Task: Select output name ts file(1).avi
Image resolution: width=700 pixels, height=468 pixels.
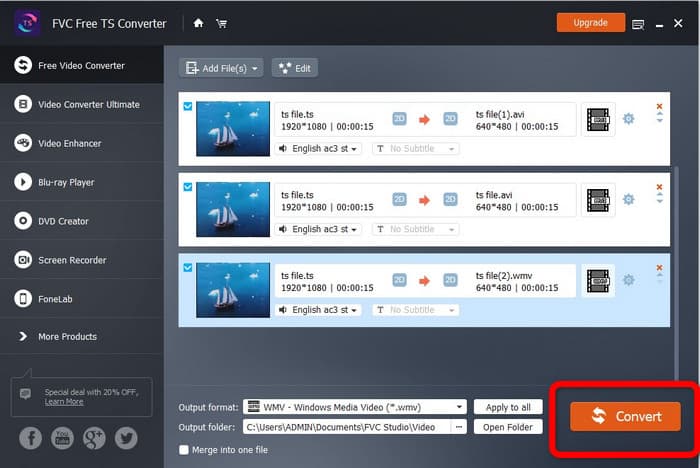Action: coord(500,114)
